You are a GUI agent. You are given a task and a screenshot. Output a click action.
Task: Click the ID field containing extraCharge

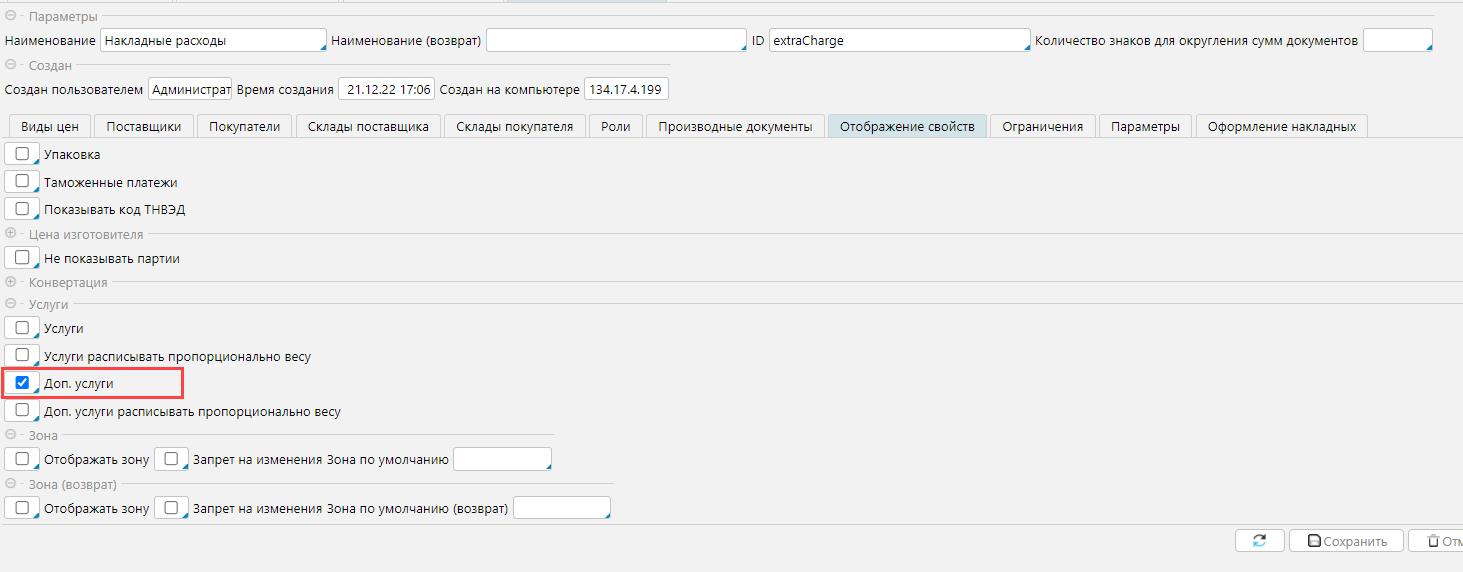click(898, 41)
